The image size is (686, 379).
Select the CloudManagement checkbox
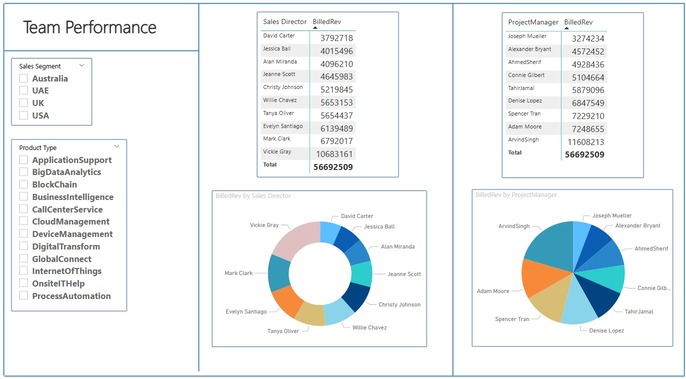(x=24, y=221)
